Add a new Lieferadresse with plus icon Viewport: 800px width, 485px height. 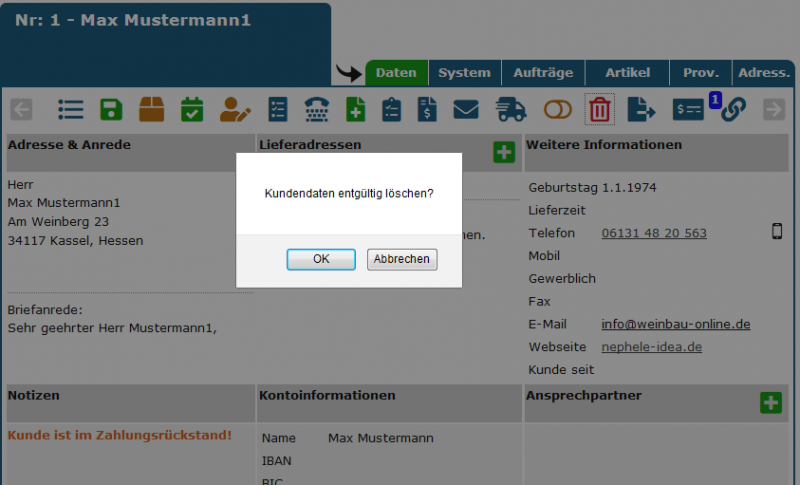click(504, 152)
